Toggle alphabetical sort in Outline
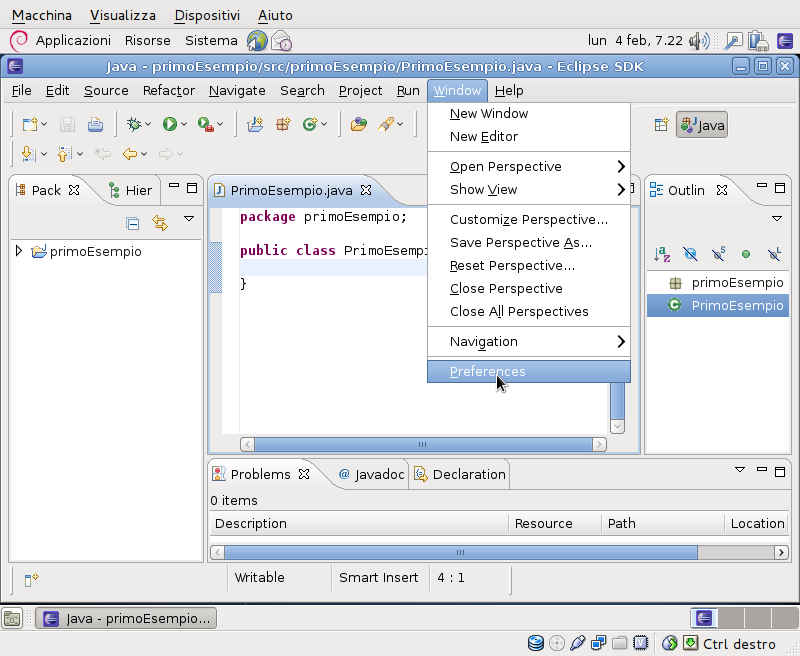The width and height of the screenshot is (800, 656). [x=662, y=254]
